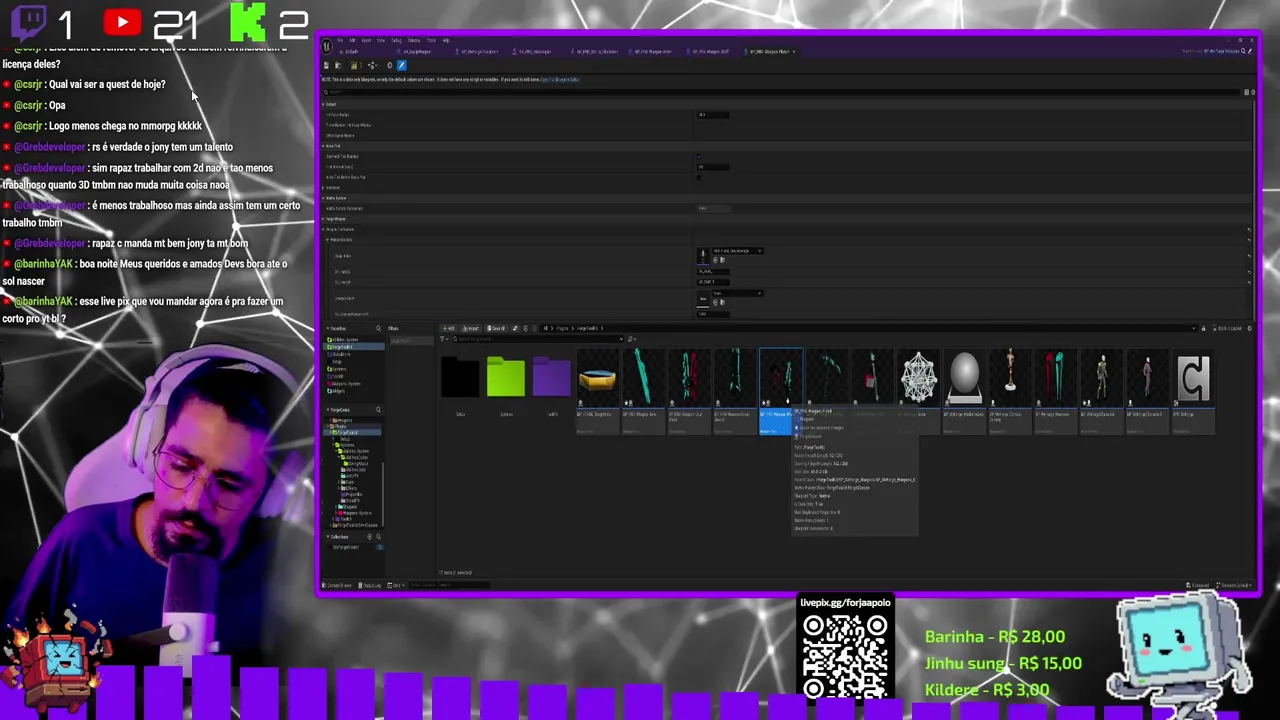Collapse the Default category in details
Image resolution: width=1280 pixels, height=720 pixels.
(323, 104)
